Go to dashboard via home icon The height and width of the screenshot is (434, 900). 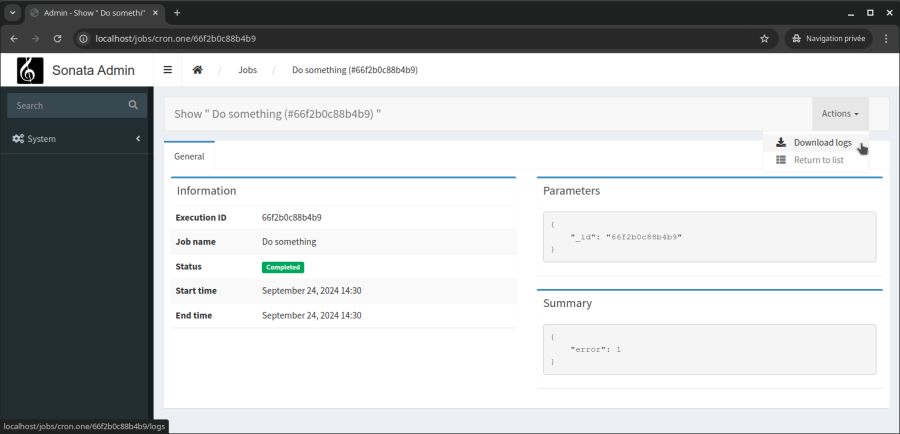[x=197, y=70]
